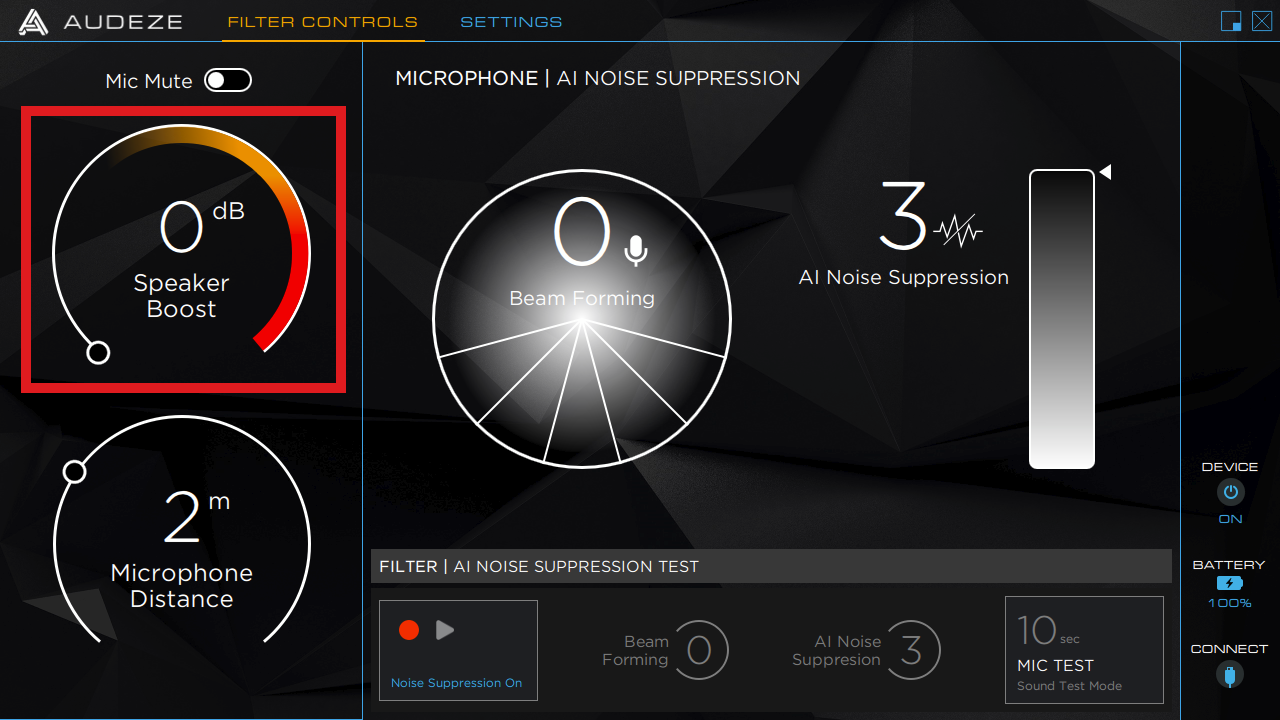Screen dimensions: 1280x720
Task: Toggle the Mic Mute switch
Action: 228,81
